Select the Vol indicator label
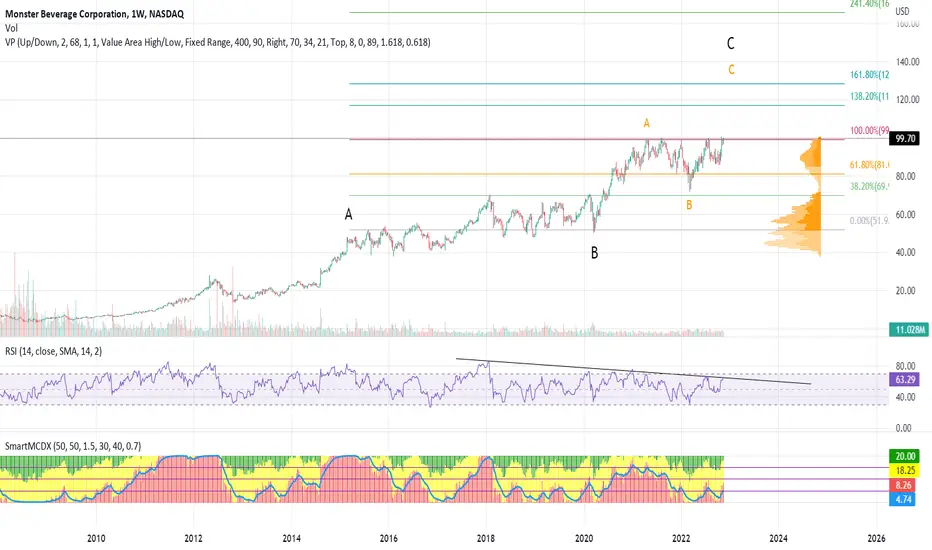 (x=11, y=28)
